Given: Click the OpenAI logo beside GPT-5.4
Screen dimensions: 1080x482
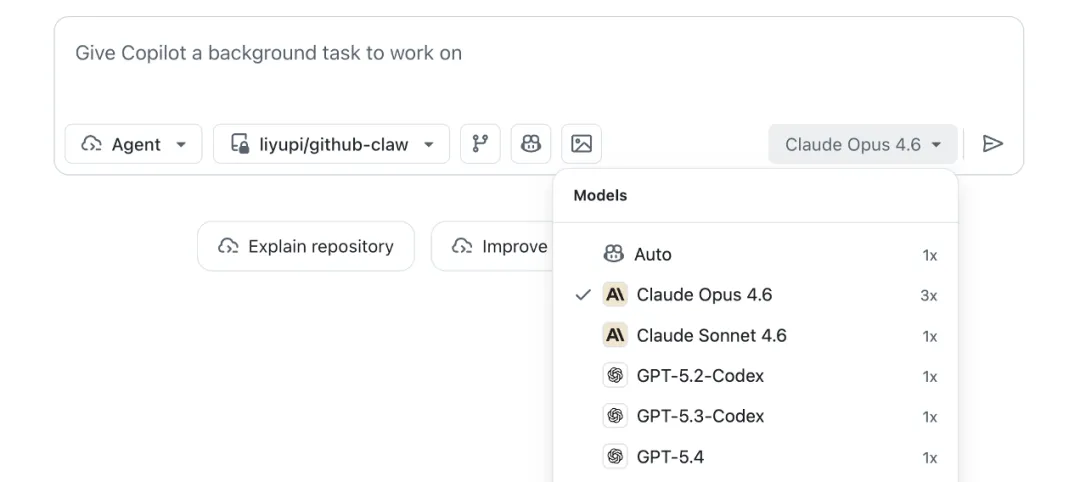Looking at the screenshot, I should point(615,457).
